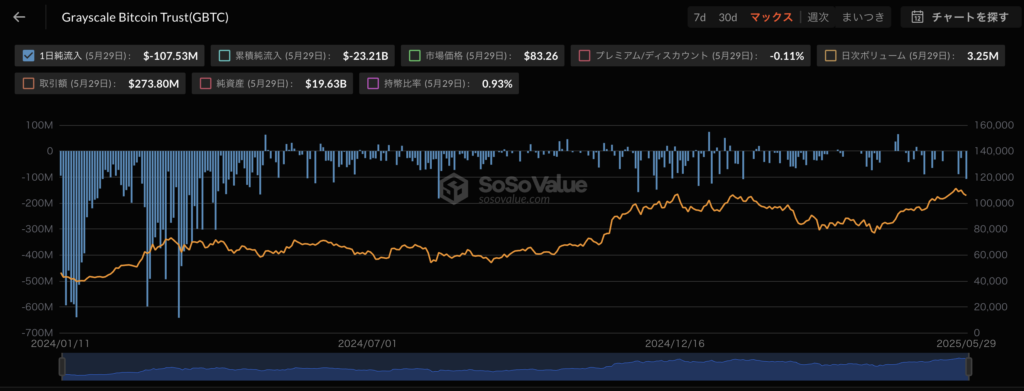Click the $-23.21B cumulative inflow value
This screenshot has height=391, width=1024.
pyautogui.click(x=365, y=57)
